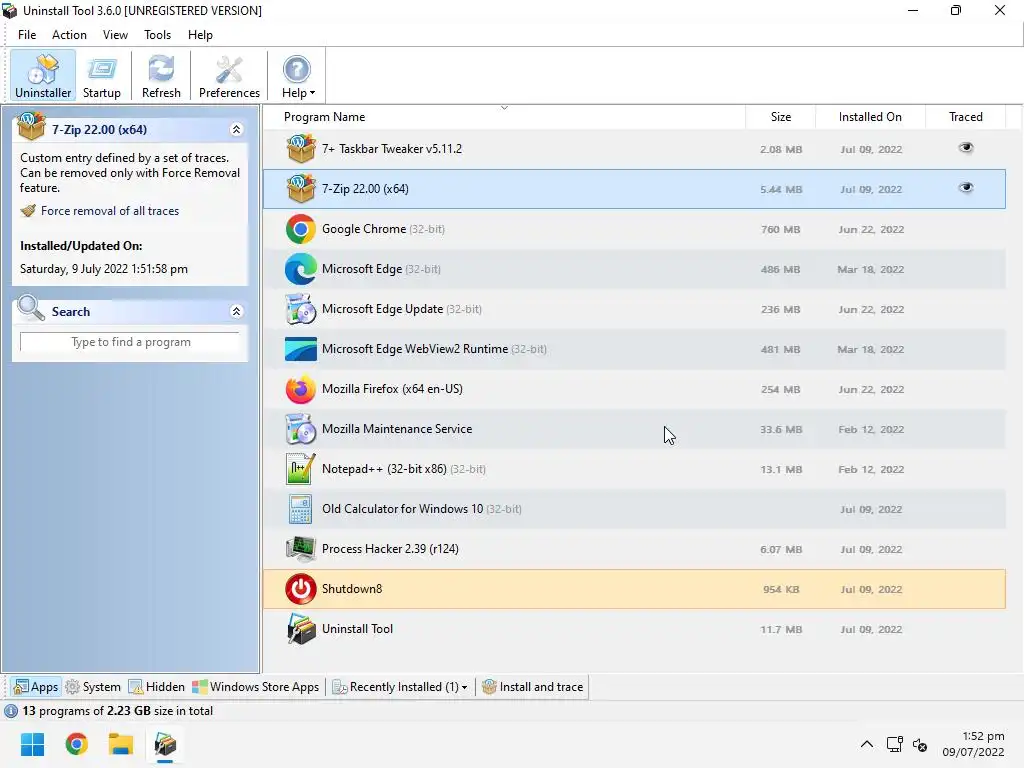Switch to the Apps tab
Image resolution: width=1024 pixels, height=768 pixels.
(x=36, y=687)
